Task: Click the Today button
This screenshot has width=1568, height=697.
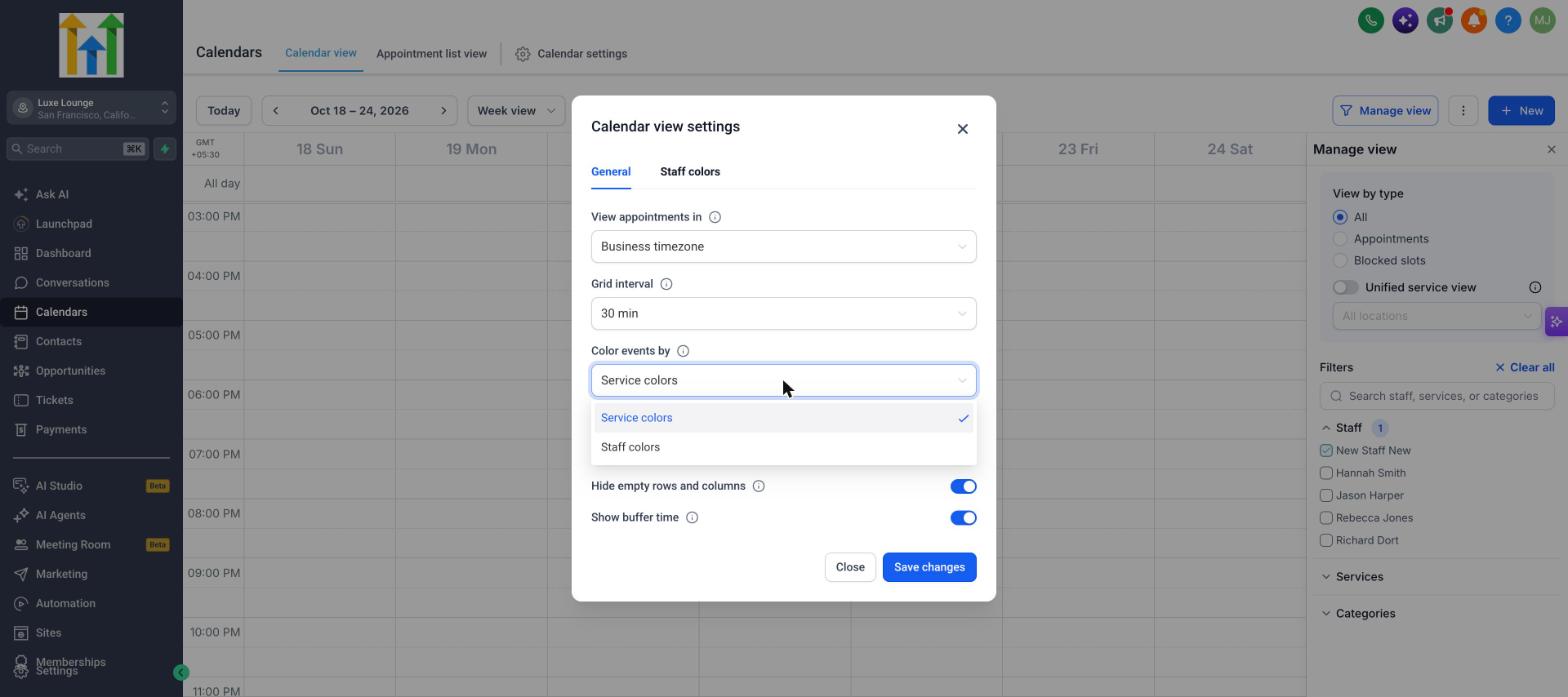Action: pyautogui.click(x=223, y=111)
